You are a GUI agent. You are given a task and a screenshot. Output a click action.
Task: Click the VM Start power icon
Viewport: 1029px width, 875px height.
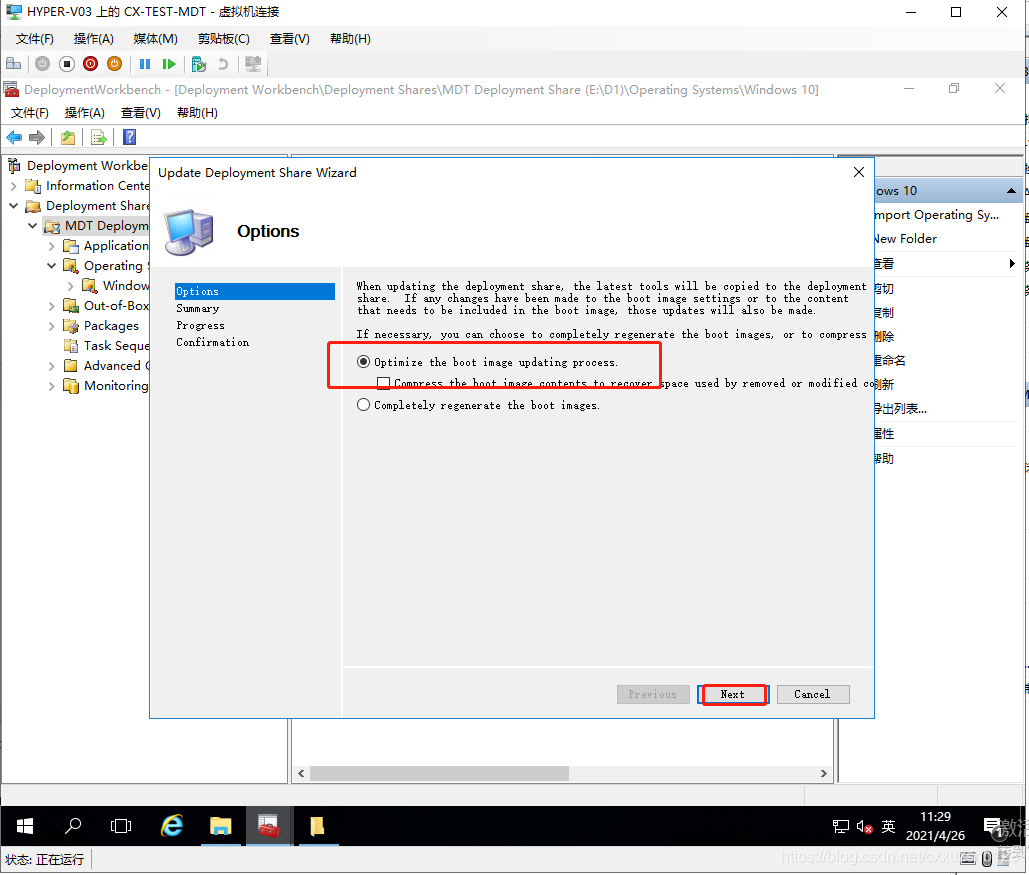point(43,64)
